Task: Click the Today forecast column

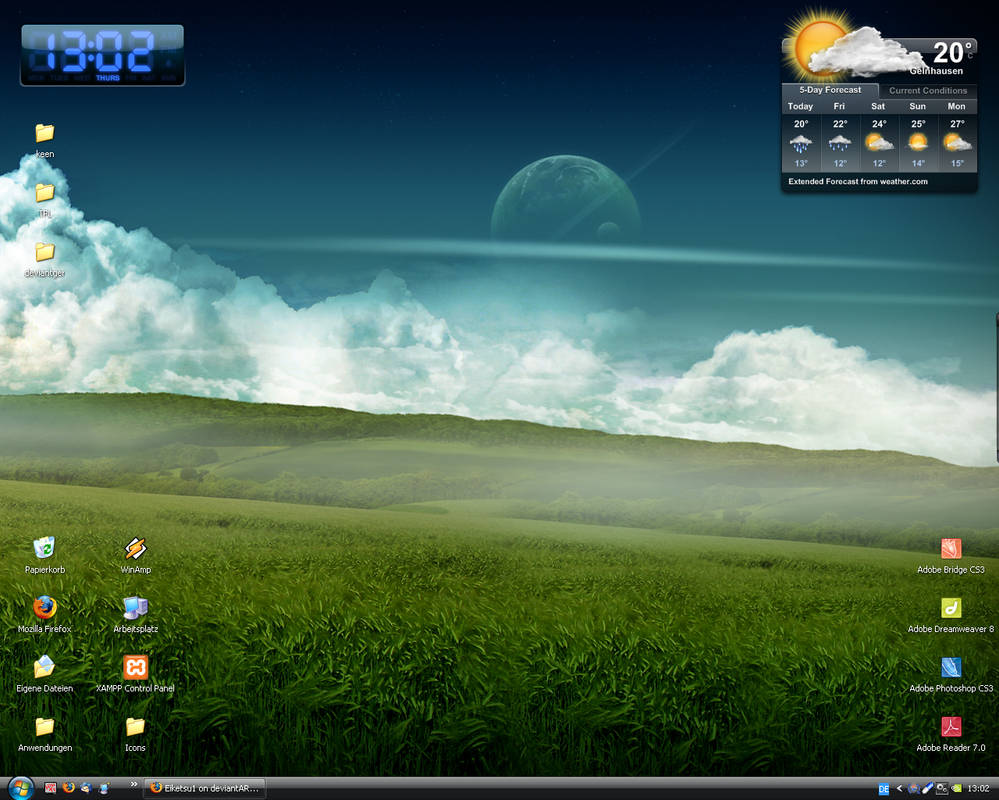Action: (x=801, y=135)
